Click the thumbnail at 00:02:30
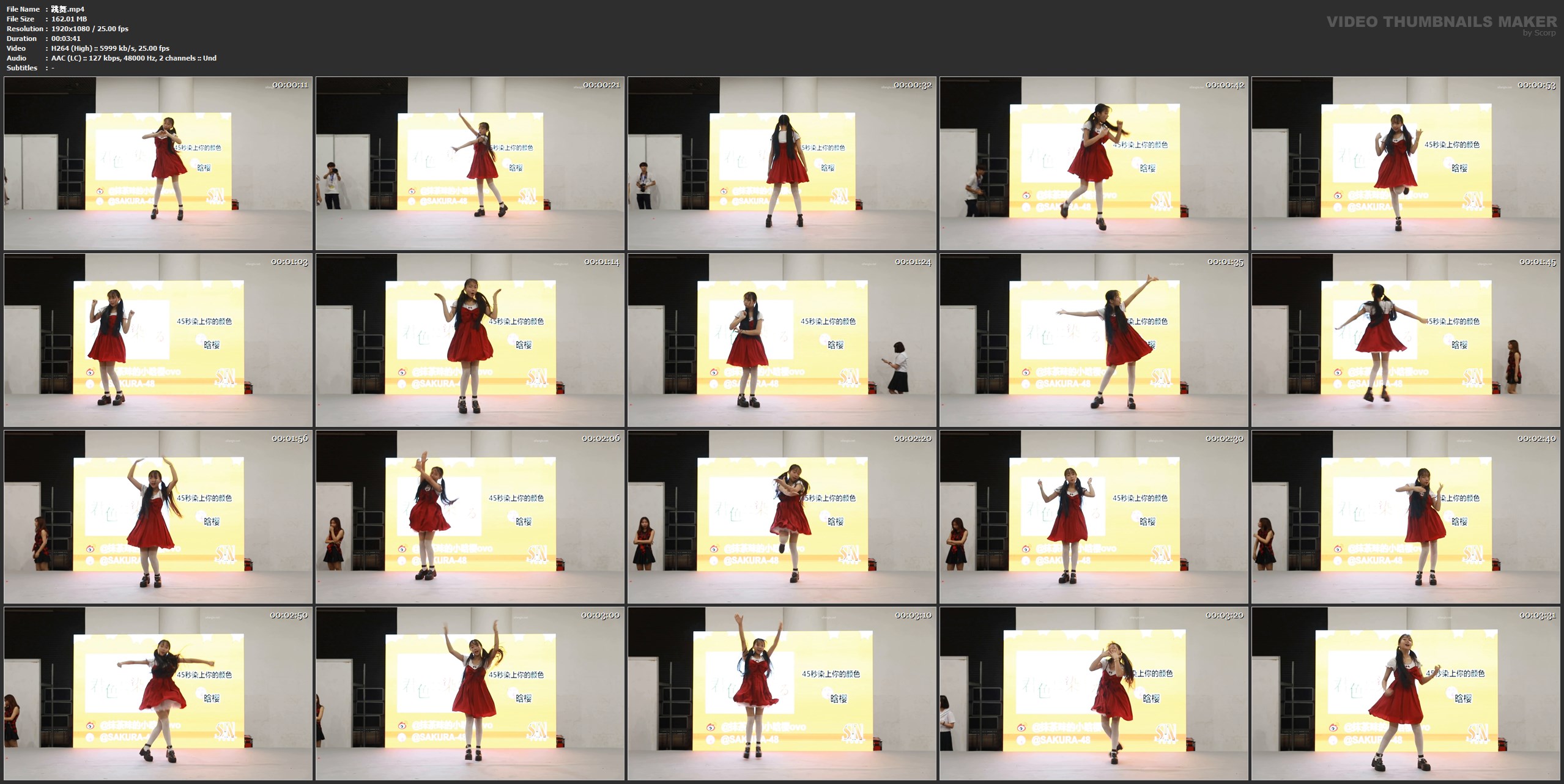This screenshot has height=784, width=1564. tap(1094, 517)
